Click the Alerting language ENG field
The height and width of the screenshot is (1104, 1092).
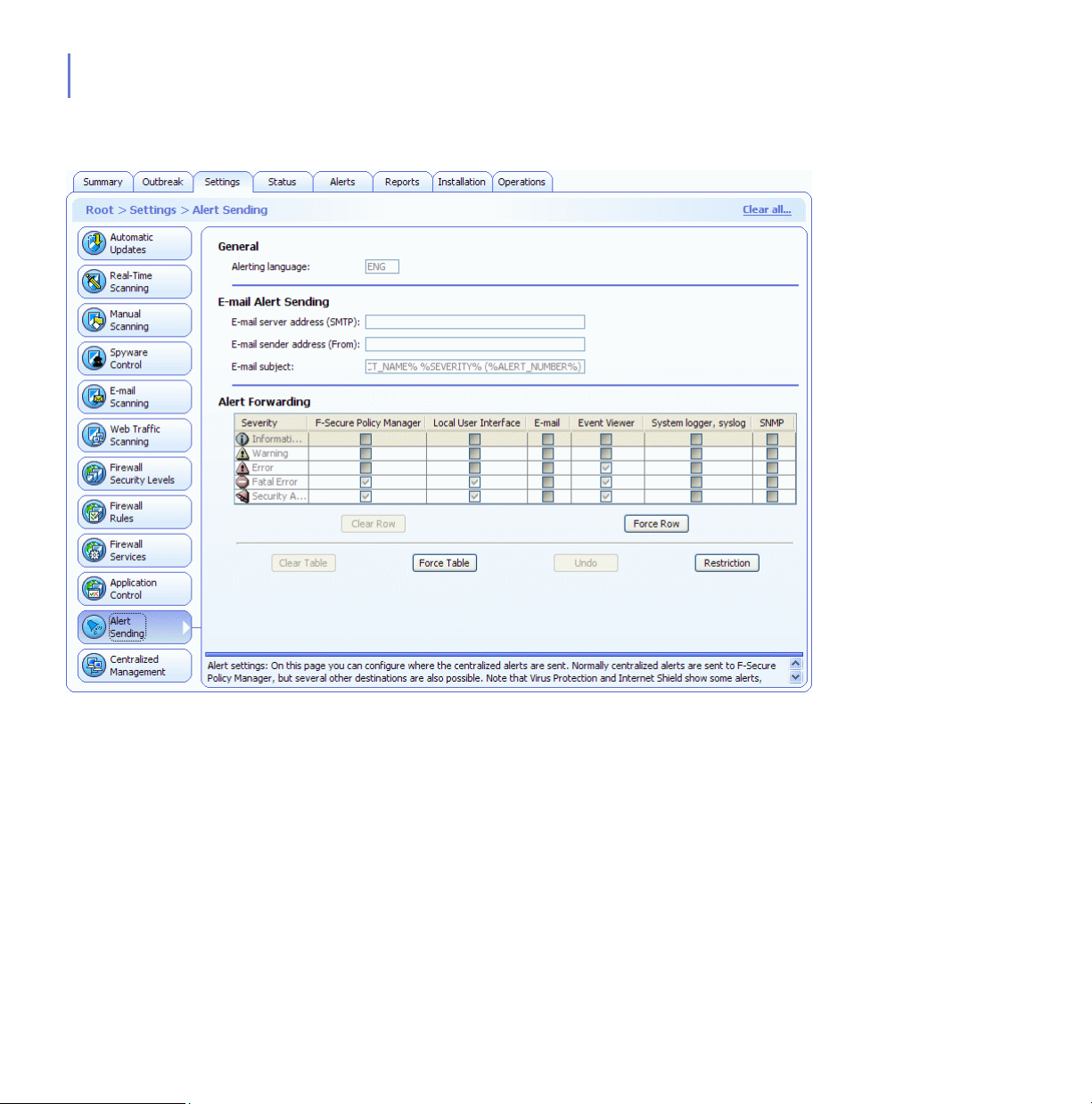click(x=382, y=266)
